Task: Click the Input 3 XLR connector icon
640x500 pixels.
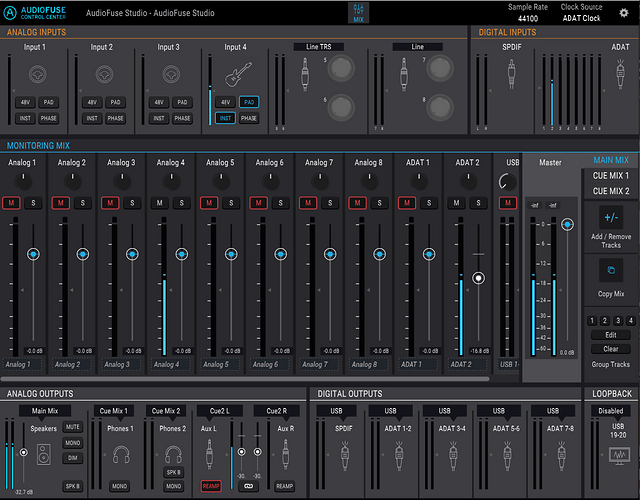Action: pyautogui.click(x=171, y=75)
